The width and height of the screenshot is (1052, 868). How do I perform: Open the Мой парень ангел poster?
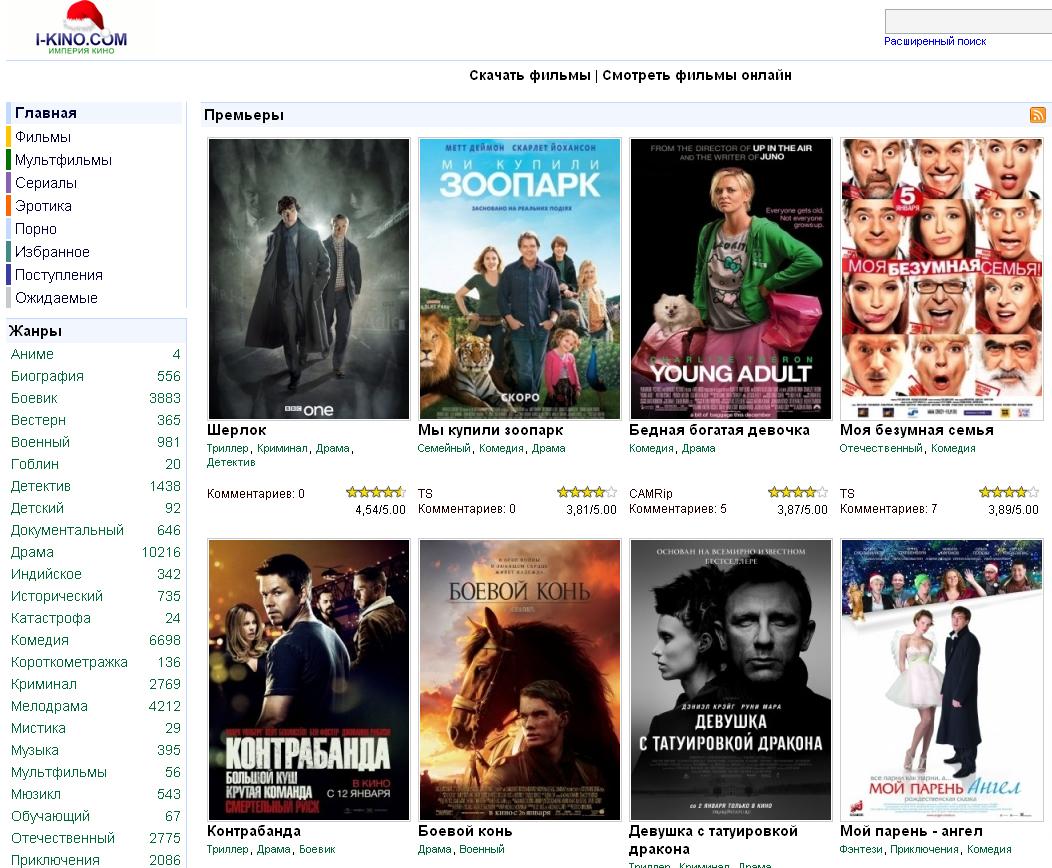[941, 680]
